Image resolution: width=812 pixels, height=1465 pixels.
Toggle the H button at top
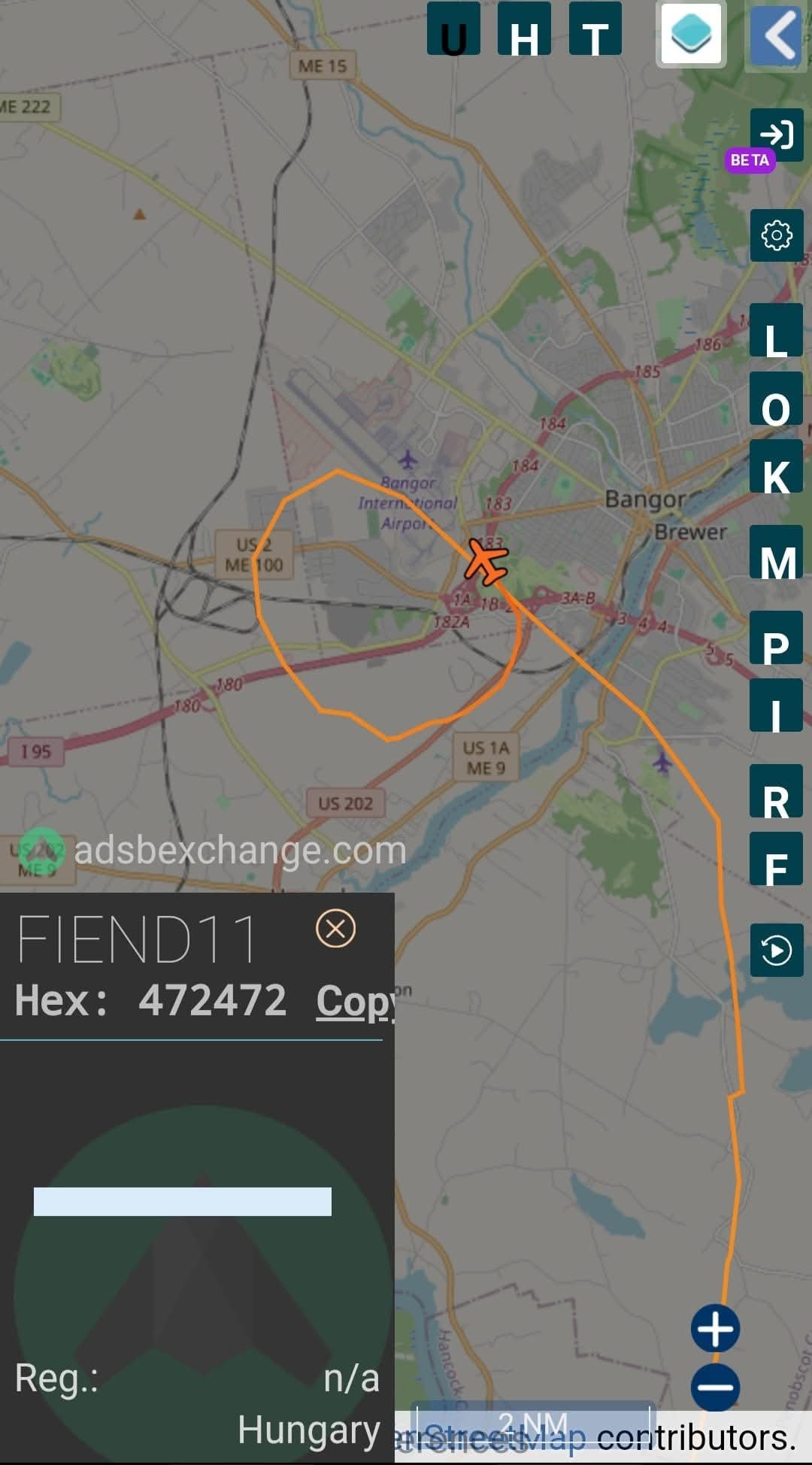point(524,29)
